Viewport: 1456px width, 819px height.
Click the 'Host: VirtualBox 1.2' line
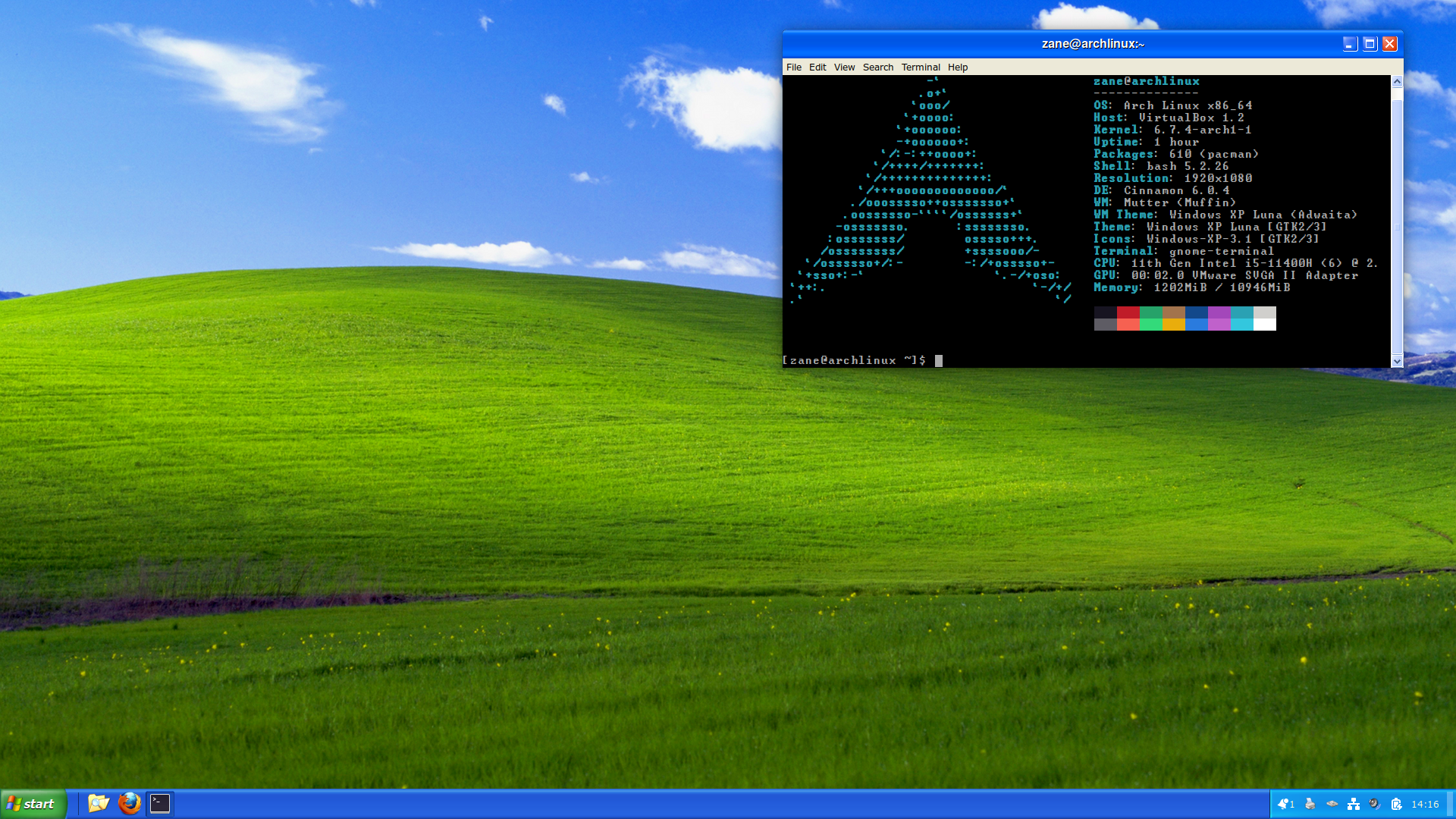(1169, 118)
